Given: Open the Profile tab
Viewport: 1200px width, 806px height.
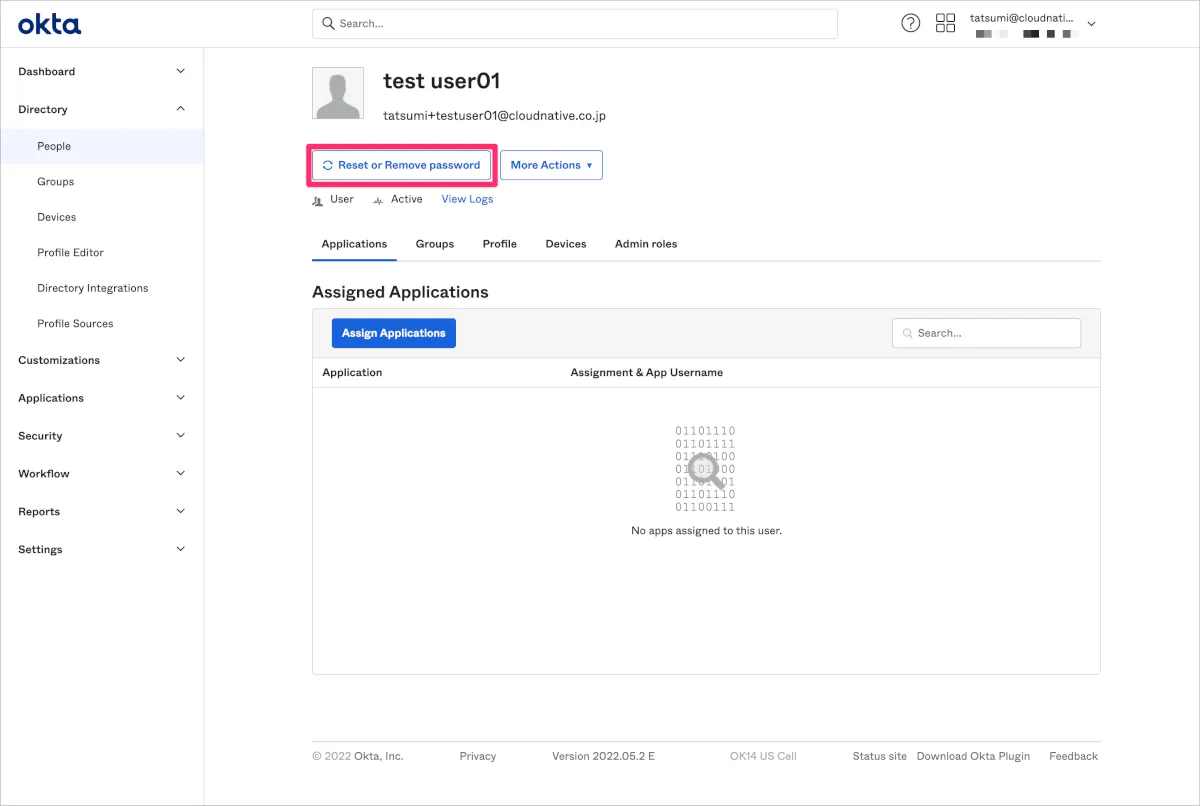Looking at the screenshot, I should point(499,244).
